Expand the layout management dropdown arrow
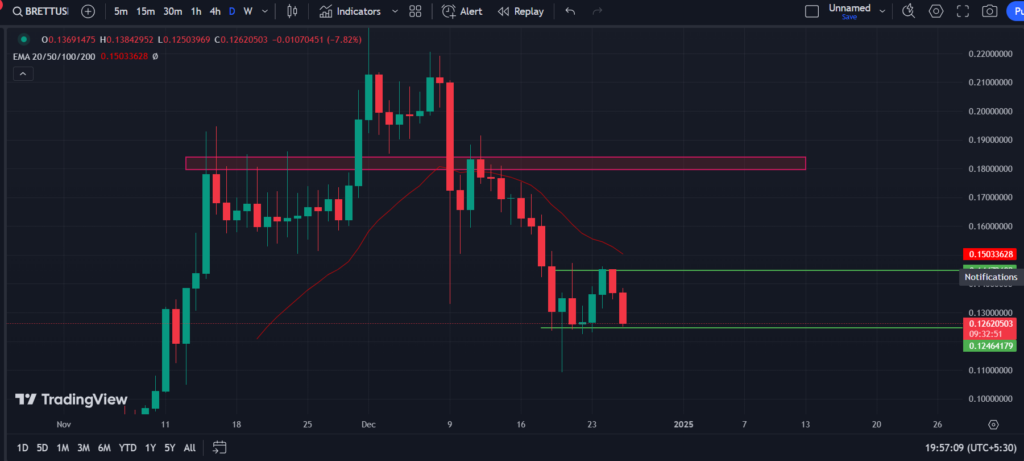 click(x=882, y=11)
